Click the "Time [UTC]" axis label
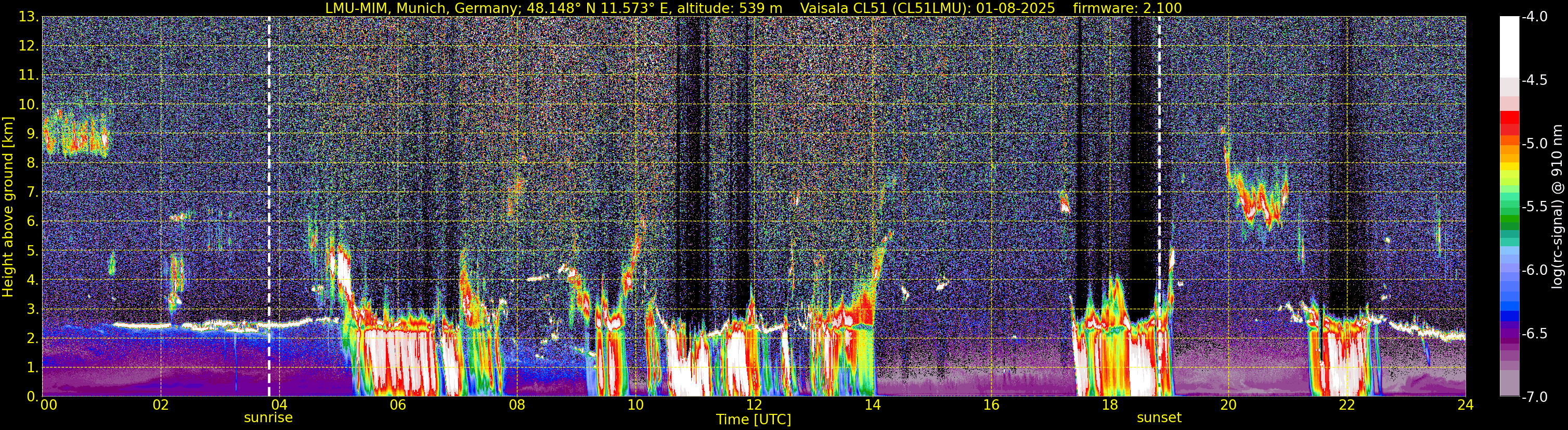1568x430 pixels. pyautogui.click(x=754, y=420)
